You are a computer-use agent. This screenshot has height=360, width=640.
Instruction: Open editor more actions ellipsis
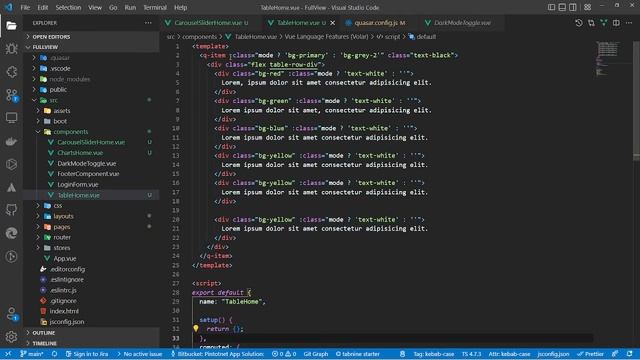629,23
